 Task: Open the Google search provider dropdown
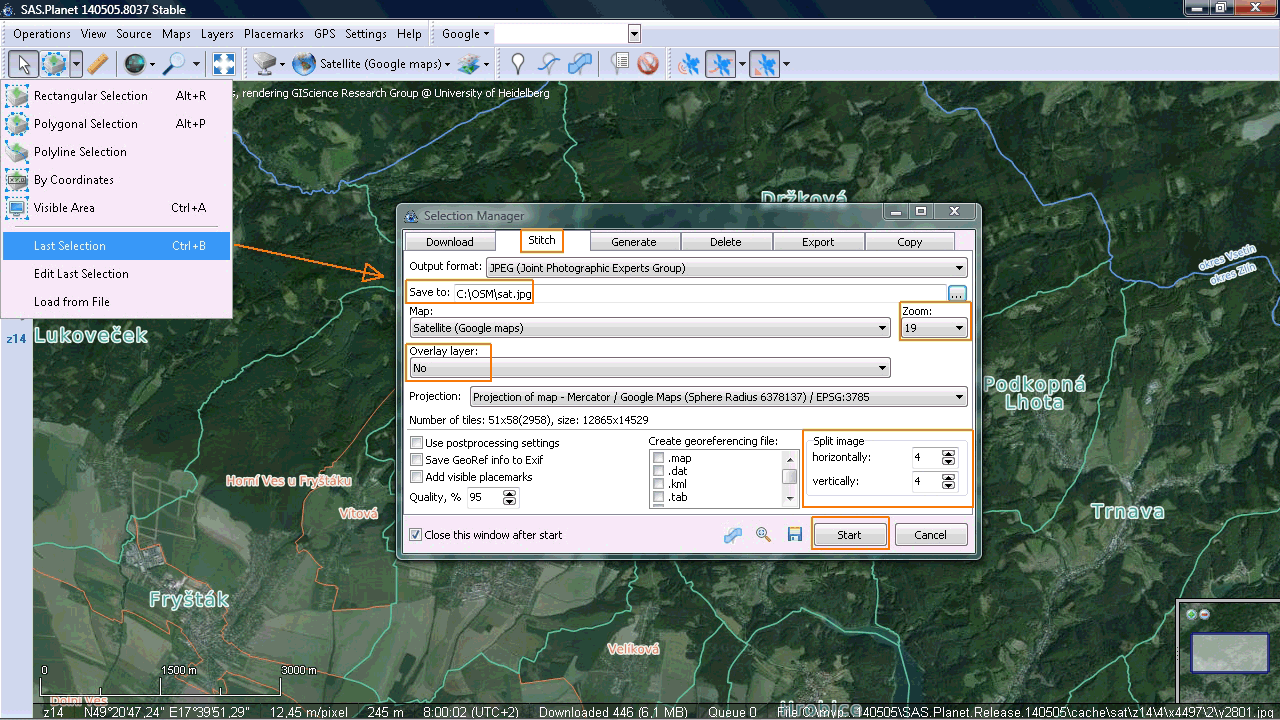pos(466,34)
